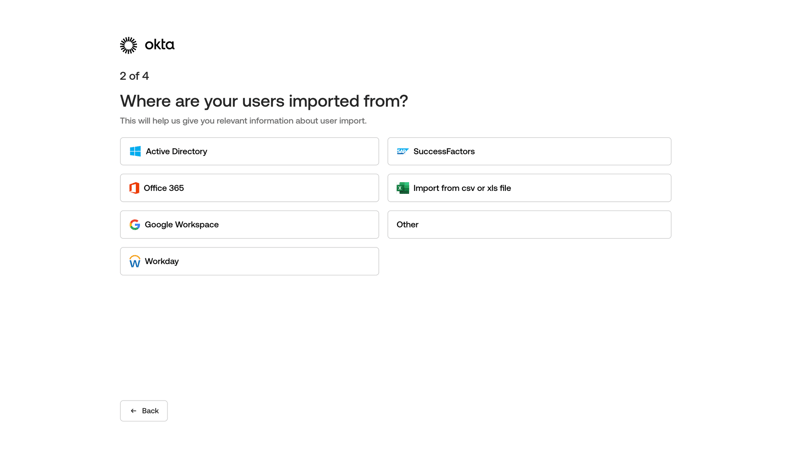Select the Other option

529,225
